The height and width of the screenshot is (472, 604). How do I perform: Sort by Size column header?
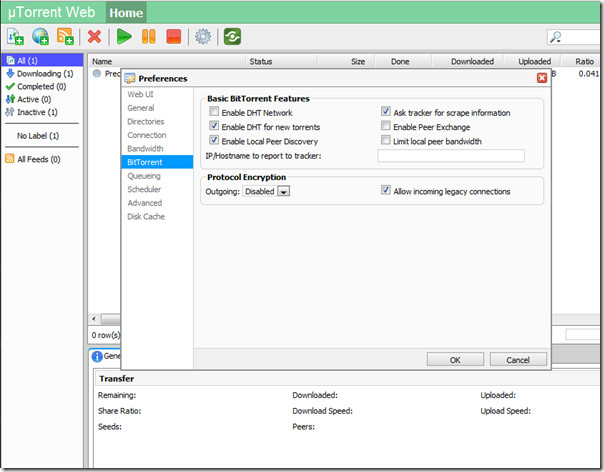click(346, 61)
